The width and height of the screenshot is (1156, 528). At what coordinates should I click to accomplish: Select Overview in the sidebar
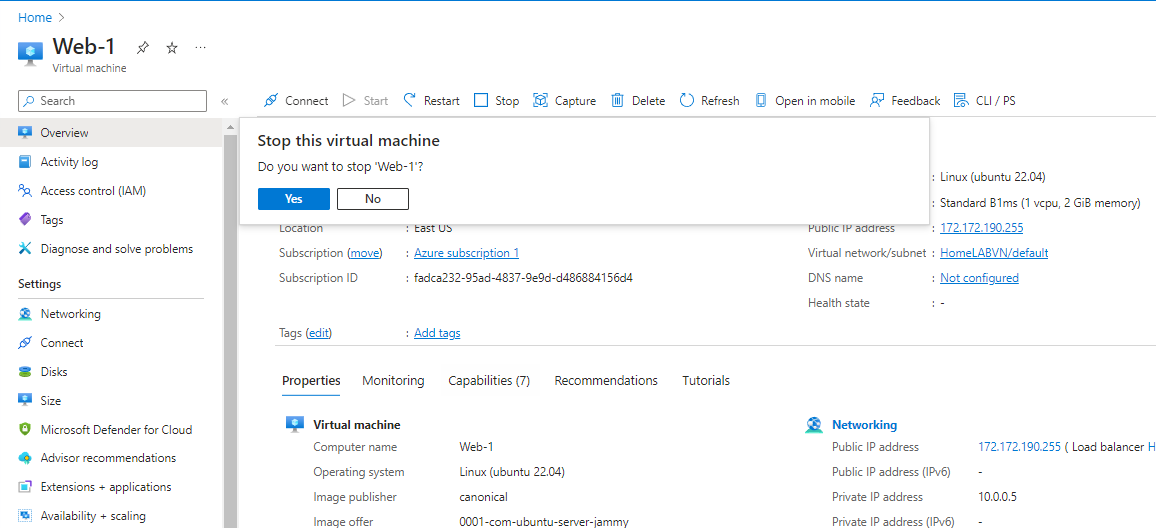(111, 133)
